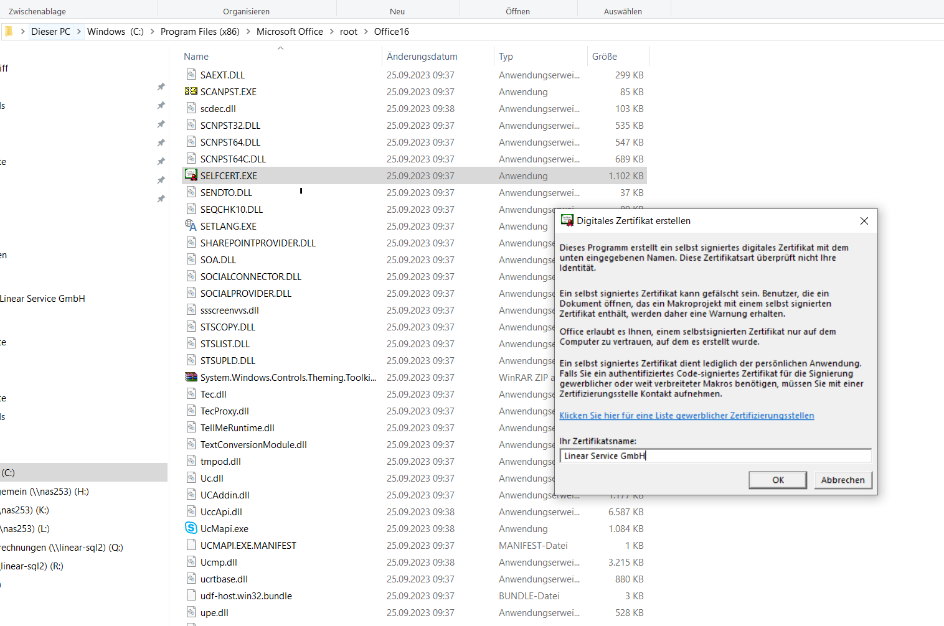This screenshot has width=944, height=626.
Task: Click the UCMAPI.EXE.MANIFEST file icon
Action: 191,545
